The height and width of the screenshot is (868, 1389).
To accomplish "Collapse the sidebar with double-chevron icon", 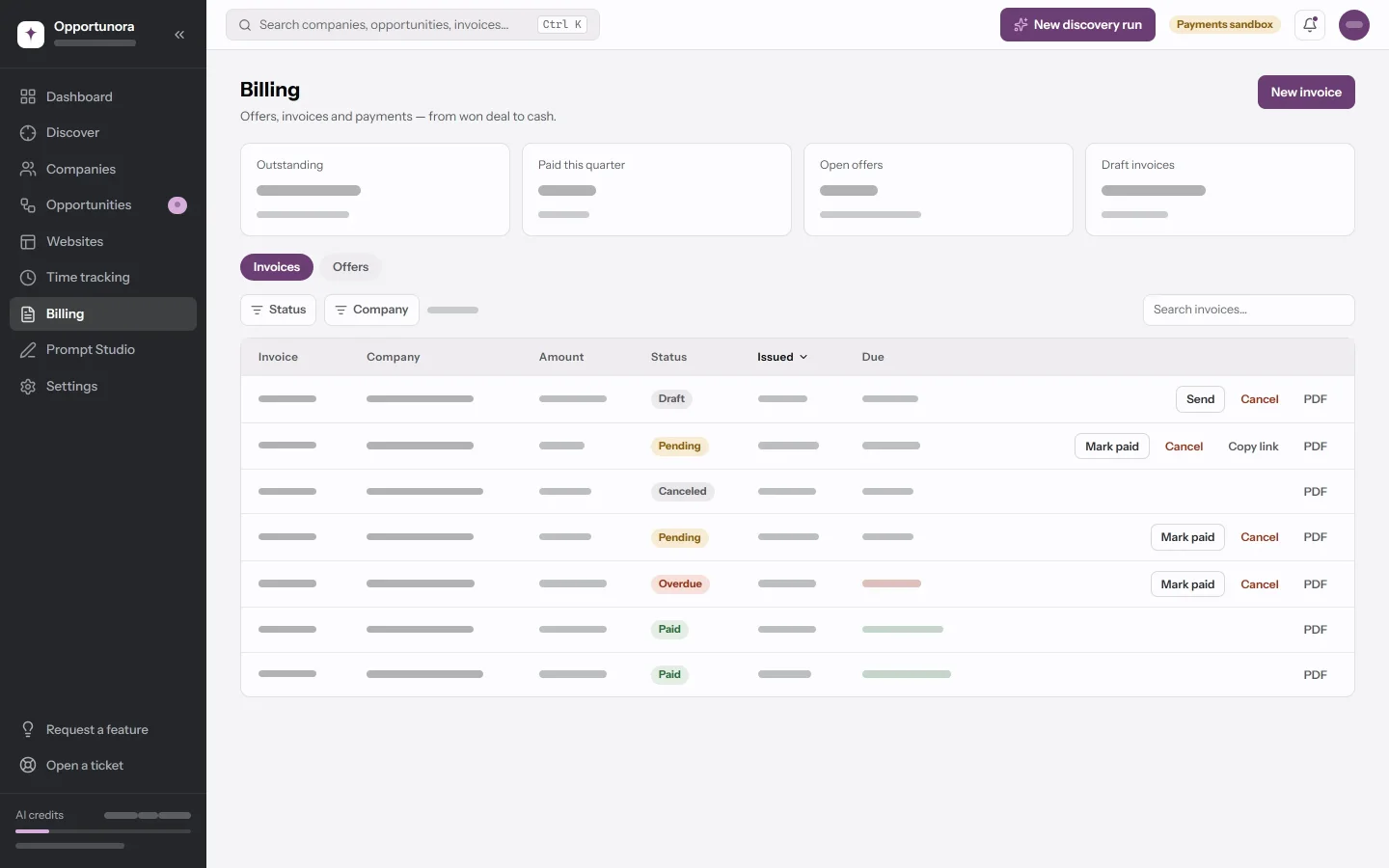I will tap(179, 34).
